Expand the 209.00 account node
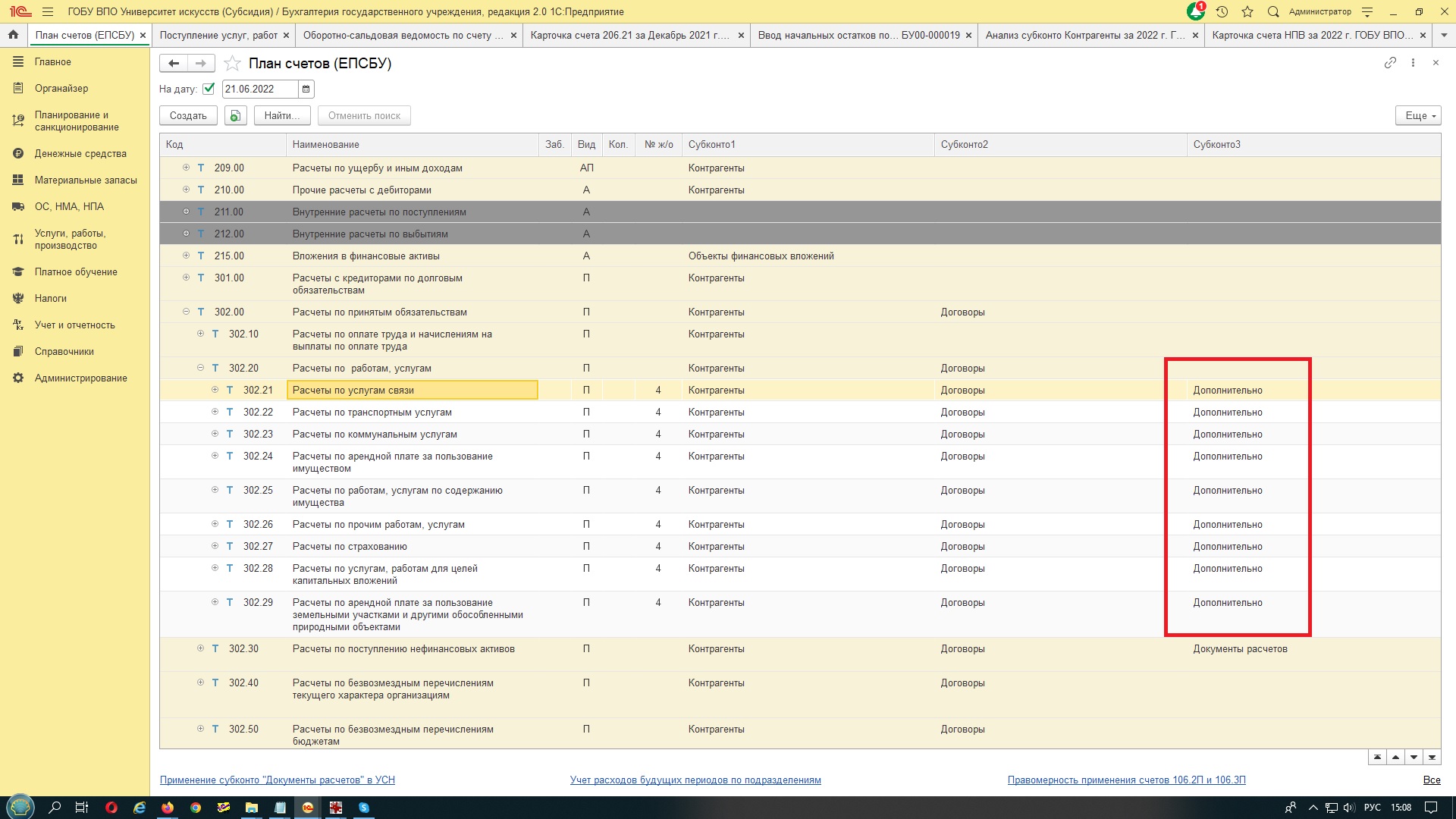Screen dimensions: 1456x819 [186, 168]
